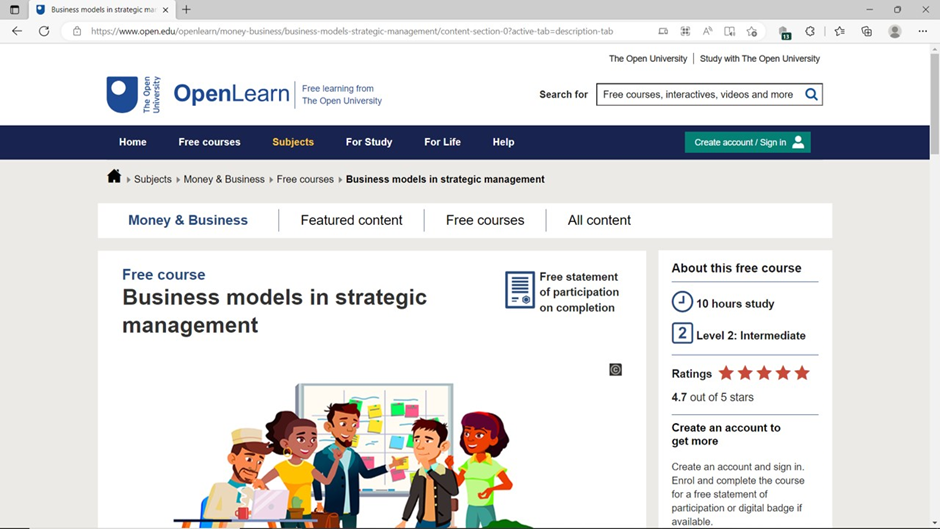The height and width of the screenshot is (529, 940).
Task: Close the Business models browser tab
Action: click(165, 10)
